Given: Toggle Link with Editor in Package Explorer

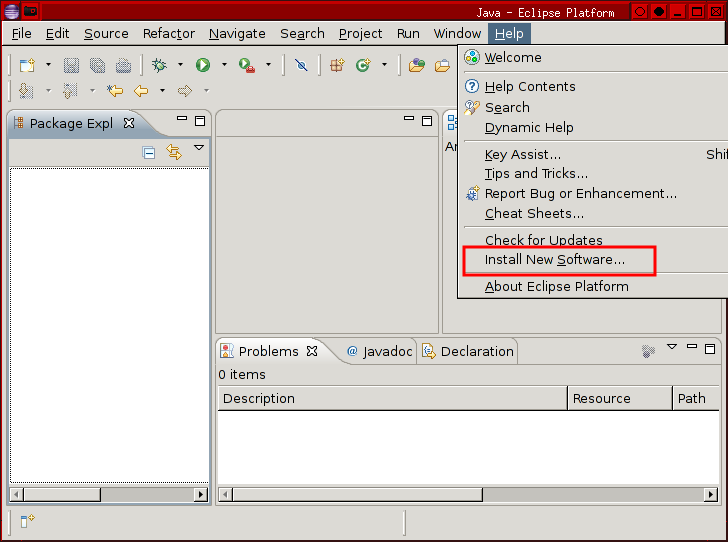Looking at the screenshot, I should [174, 152].
